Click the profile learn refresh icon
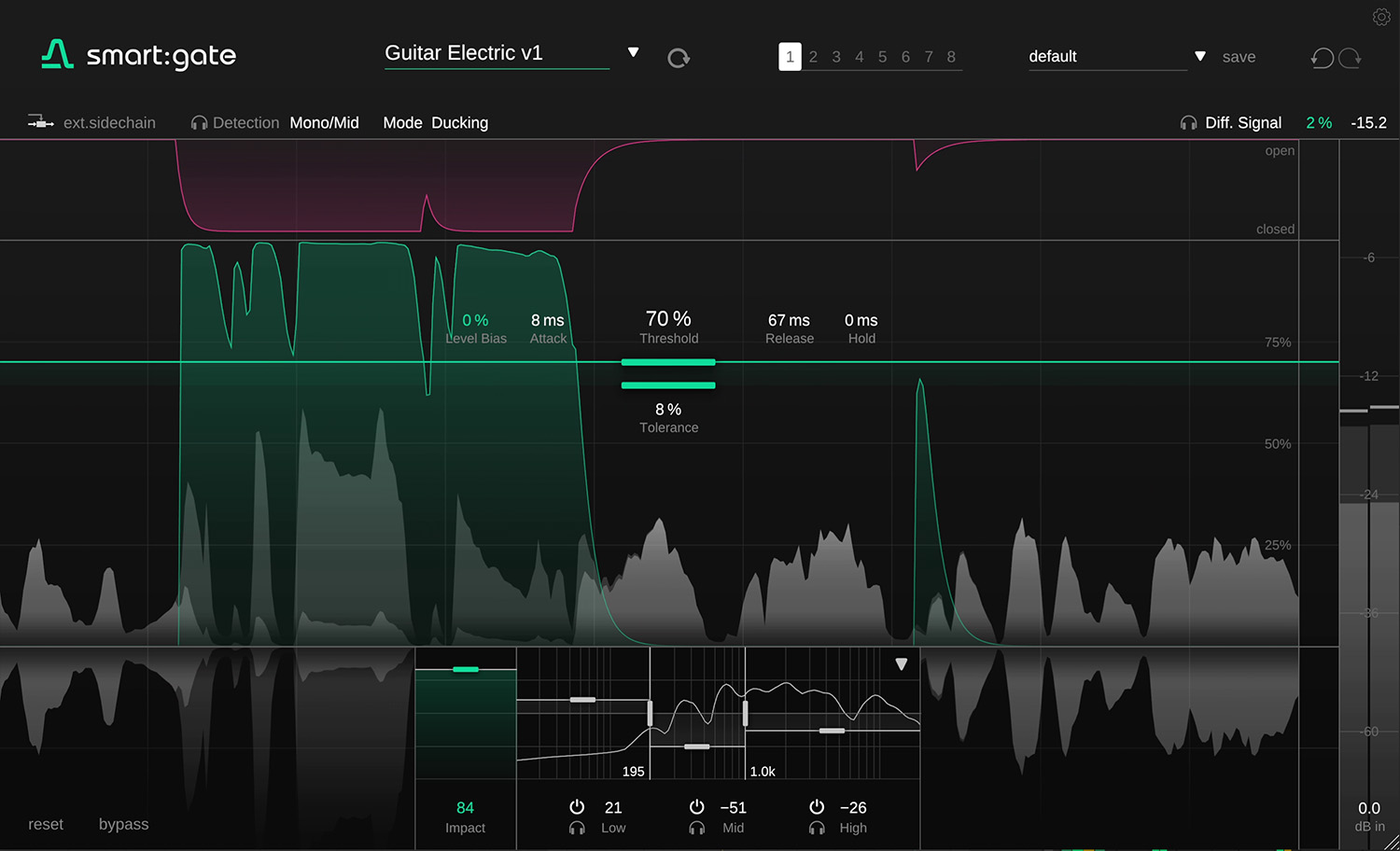 (x=679, y=58)
